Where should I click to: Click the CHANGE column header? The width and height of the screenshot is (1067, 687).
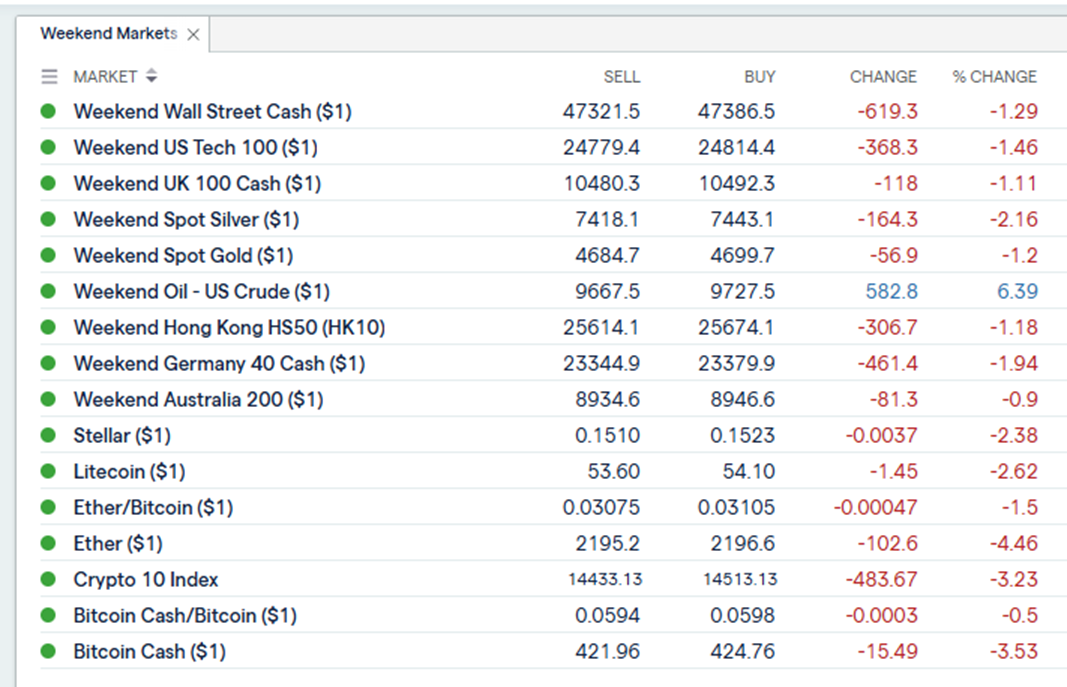(882, 77)
